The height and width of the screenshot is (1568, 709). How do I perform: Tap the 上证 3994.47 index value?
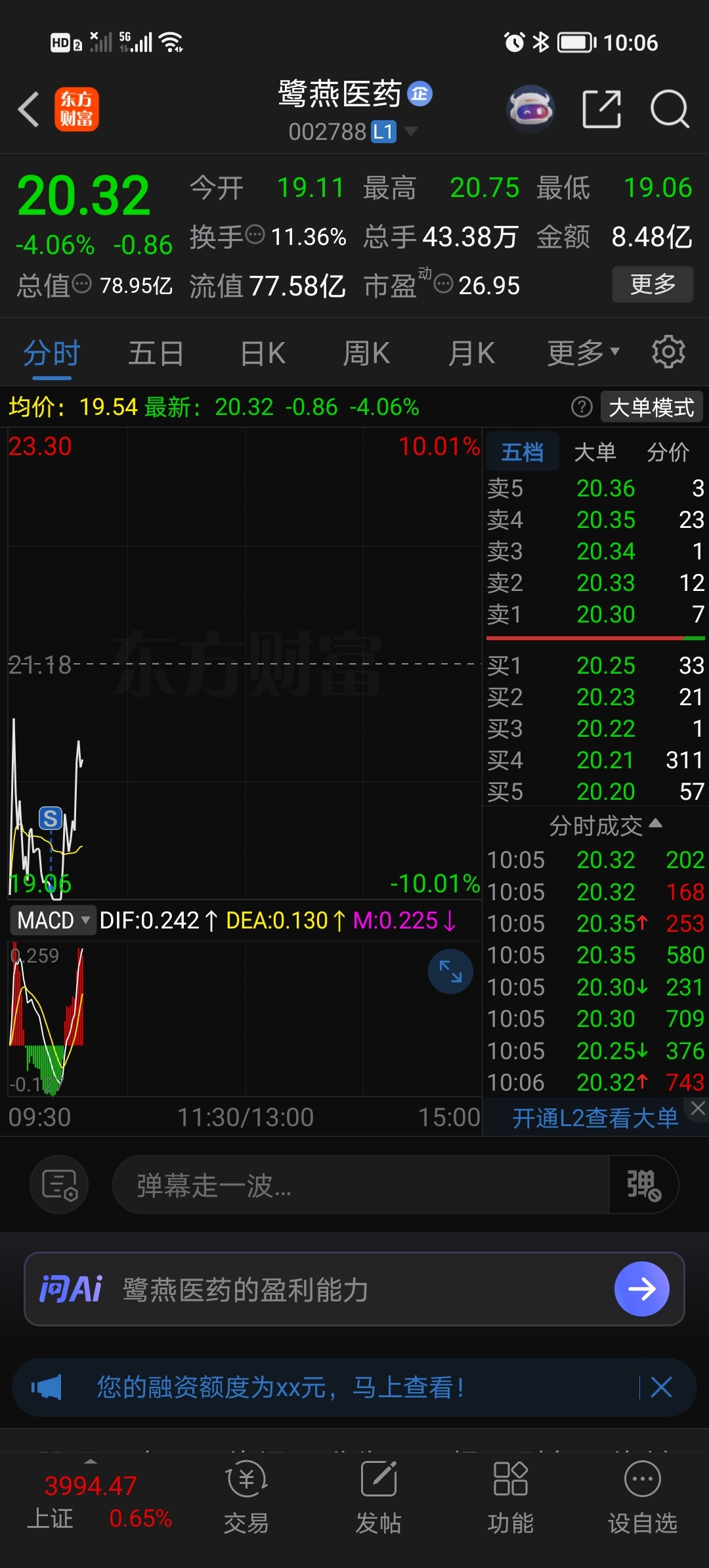(91, 1485)
